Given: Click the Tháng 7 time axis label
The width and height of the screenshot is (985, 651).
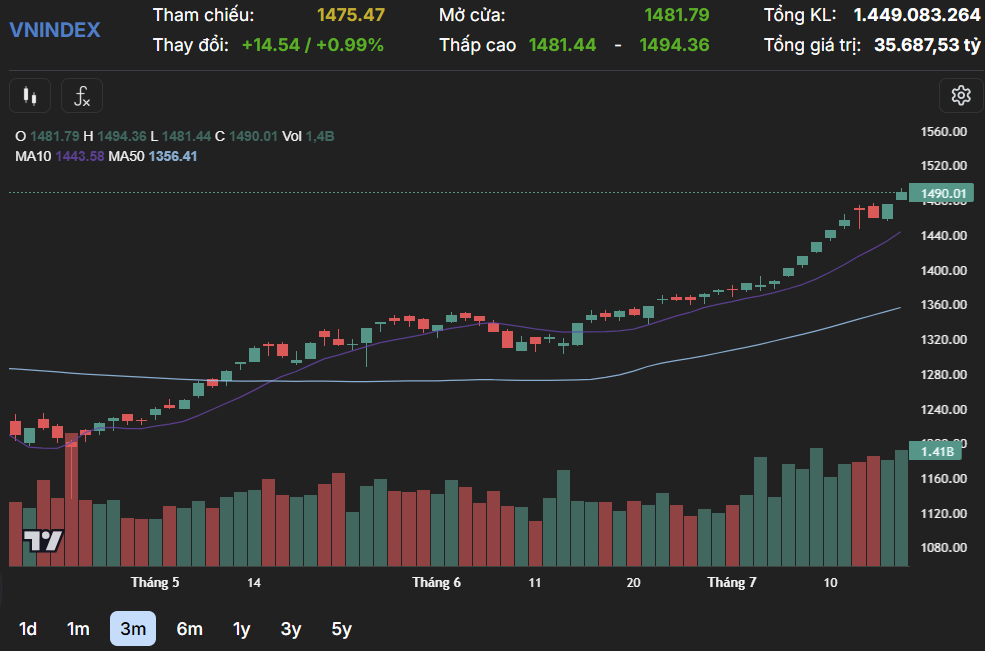Looking at the screenshot, I should point(732,582).
